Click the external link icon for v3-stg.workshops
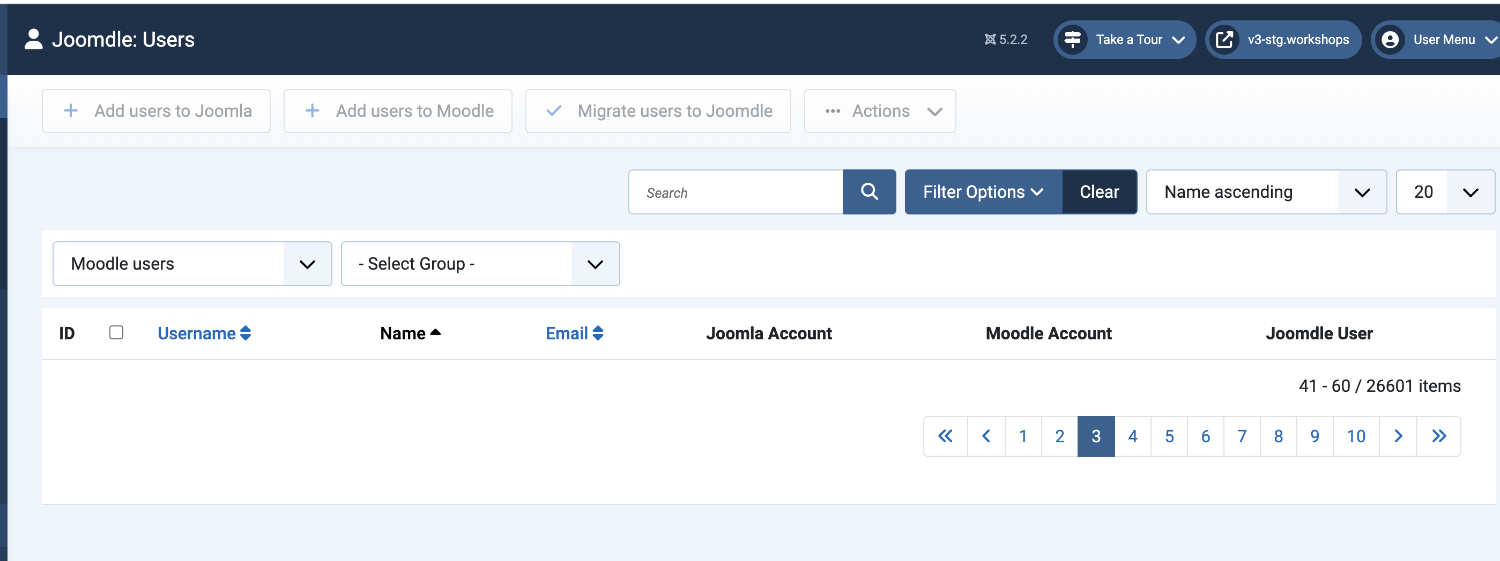The width and height of the screenshot is (1500, 561). coord(1224,40)
